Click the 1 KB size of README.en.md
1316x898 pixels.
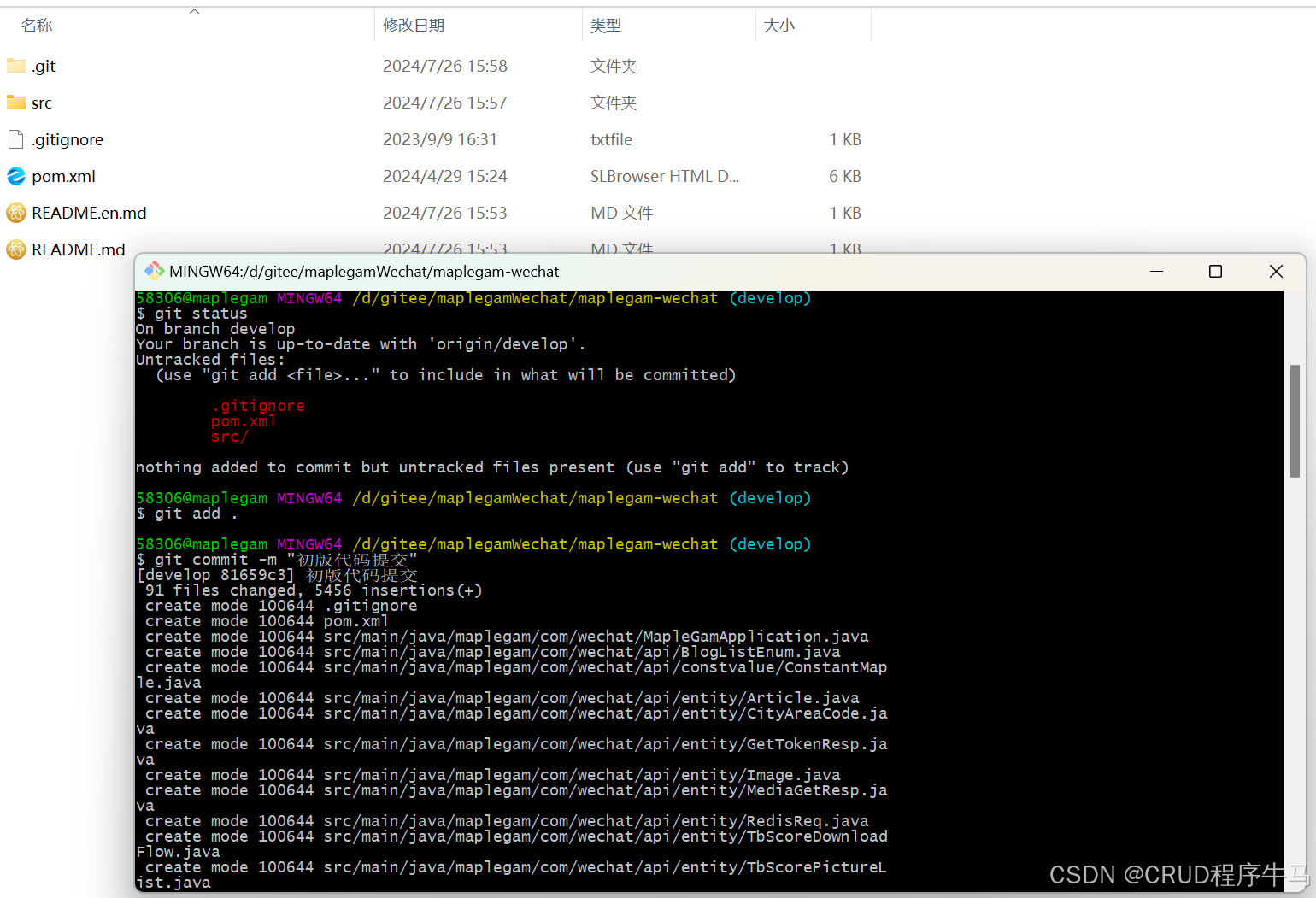pos(845,213)
